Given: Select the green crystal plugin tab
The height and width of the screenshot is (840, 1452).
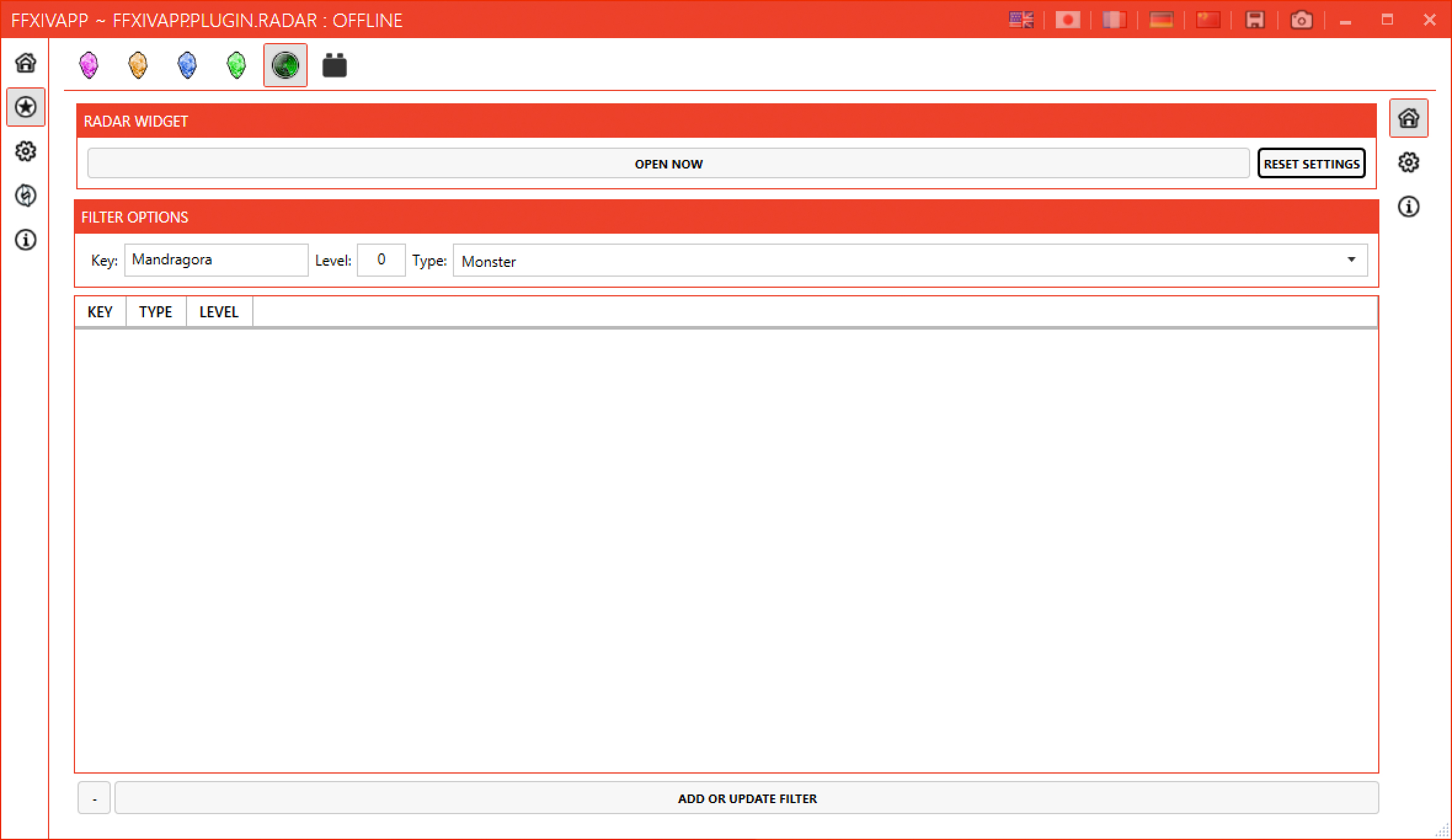Looking at the screenshot, I should coord(236,65).
